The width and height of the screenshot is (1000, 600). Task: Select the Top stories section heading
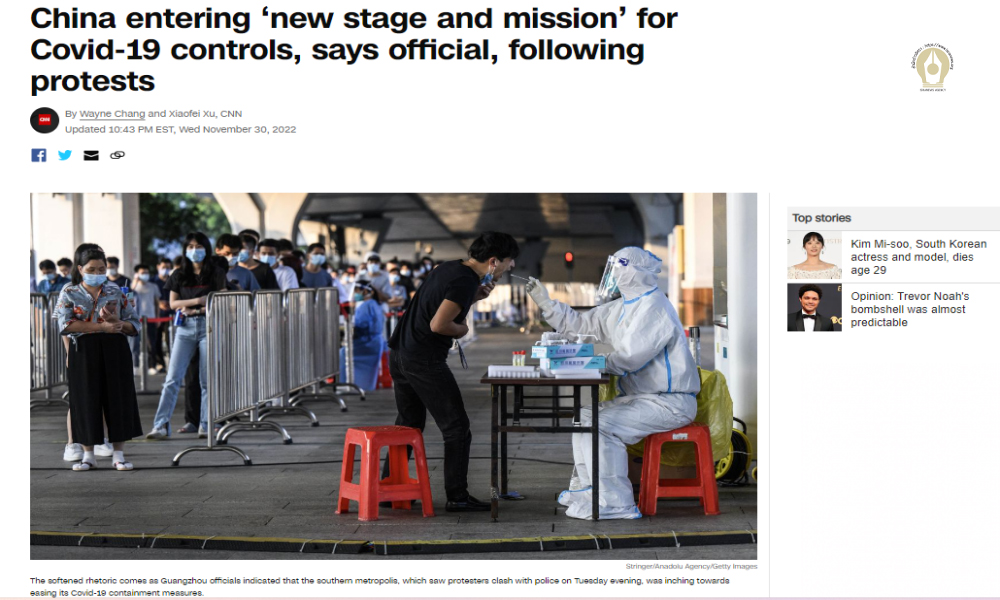tap(821, 218)
